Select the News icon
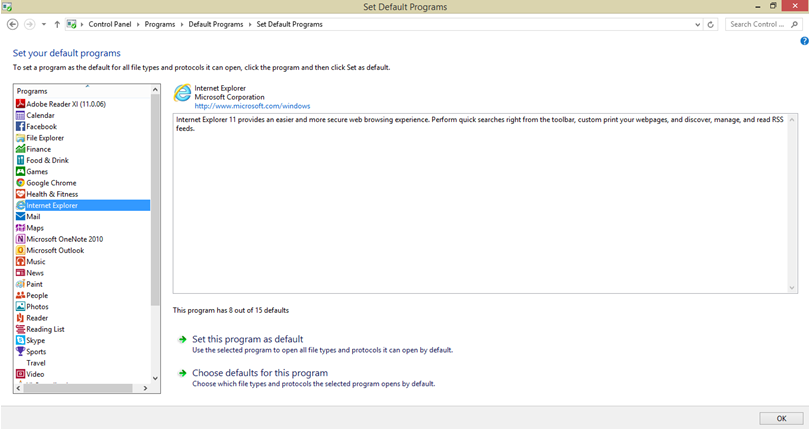This screenshot has width=809, height=429. [x=21, y=273]
